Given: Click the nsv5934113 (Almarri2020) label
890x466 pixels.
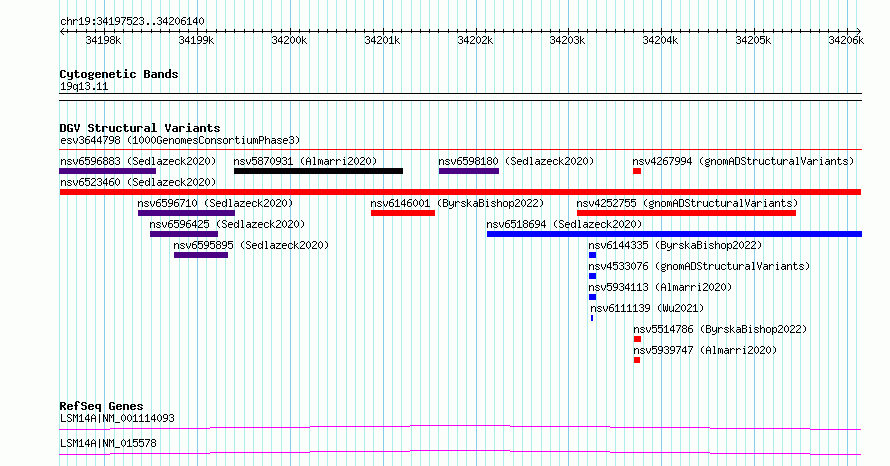Looking at the screenshot, I should [660, 287].
